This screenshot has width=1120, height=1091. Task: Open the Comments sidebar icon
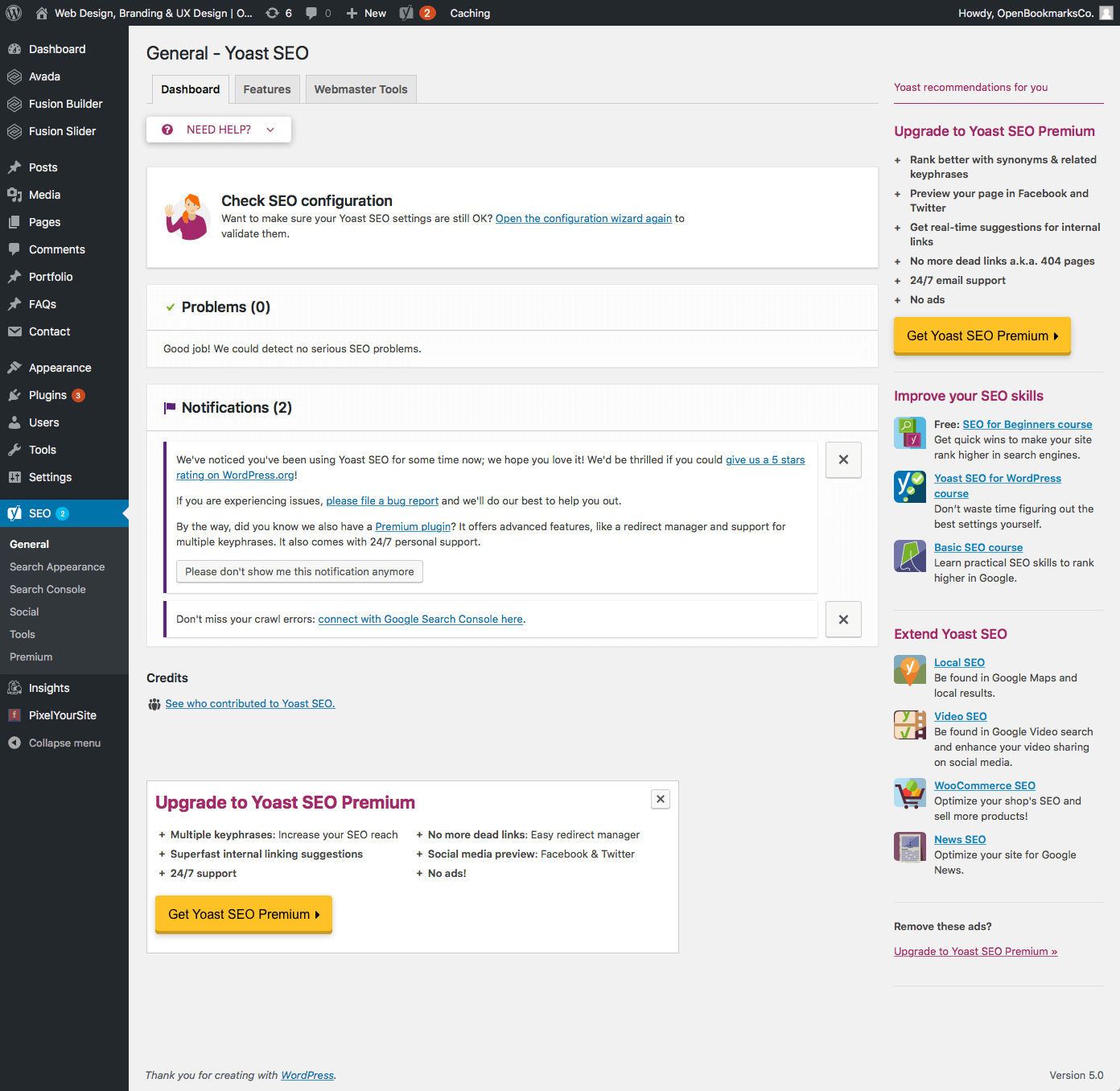[14, 249]
